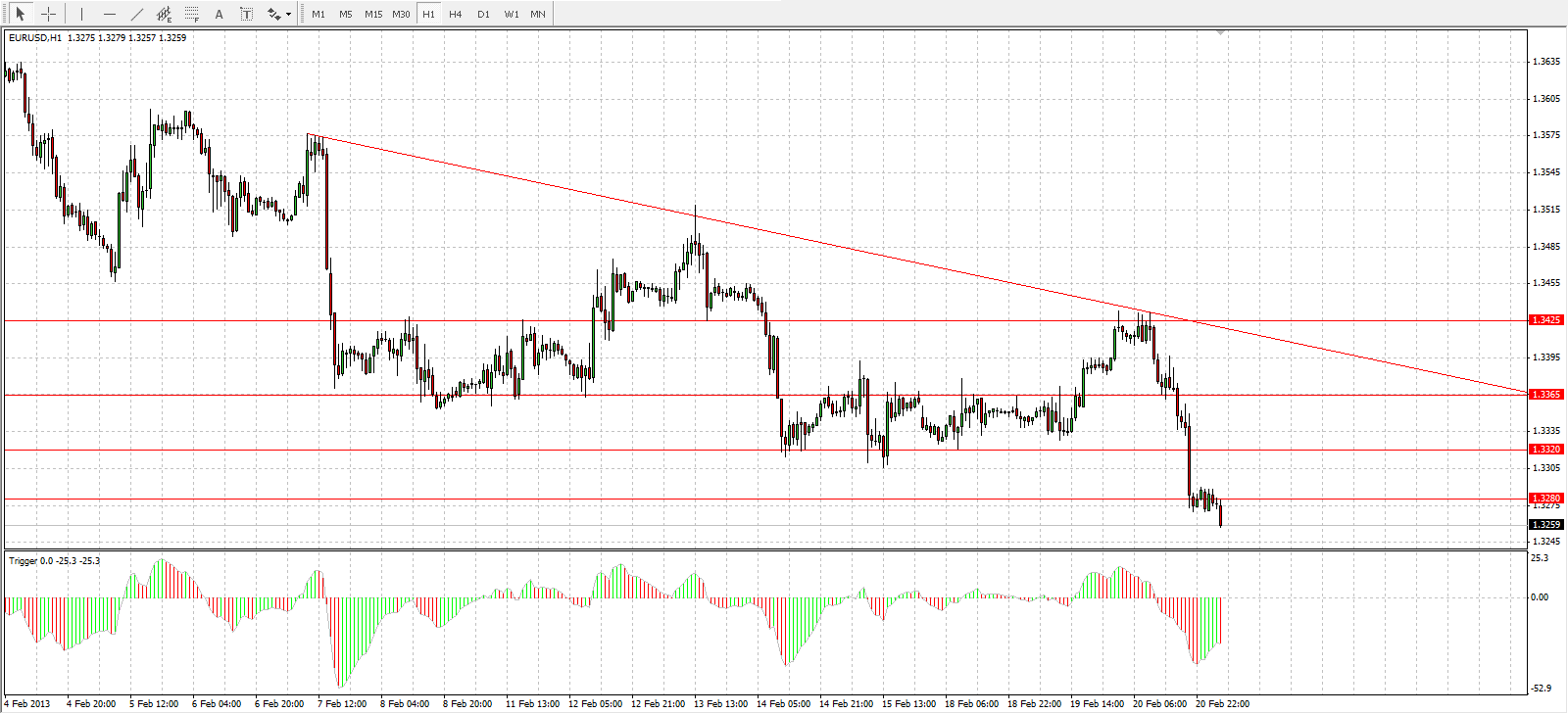Click the Arrows objects icon
Viewport: 1568px width, 714px height.
pos(273,14)
